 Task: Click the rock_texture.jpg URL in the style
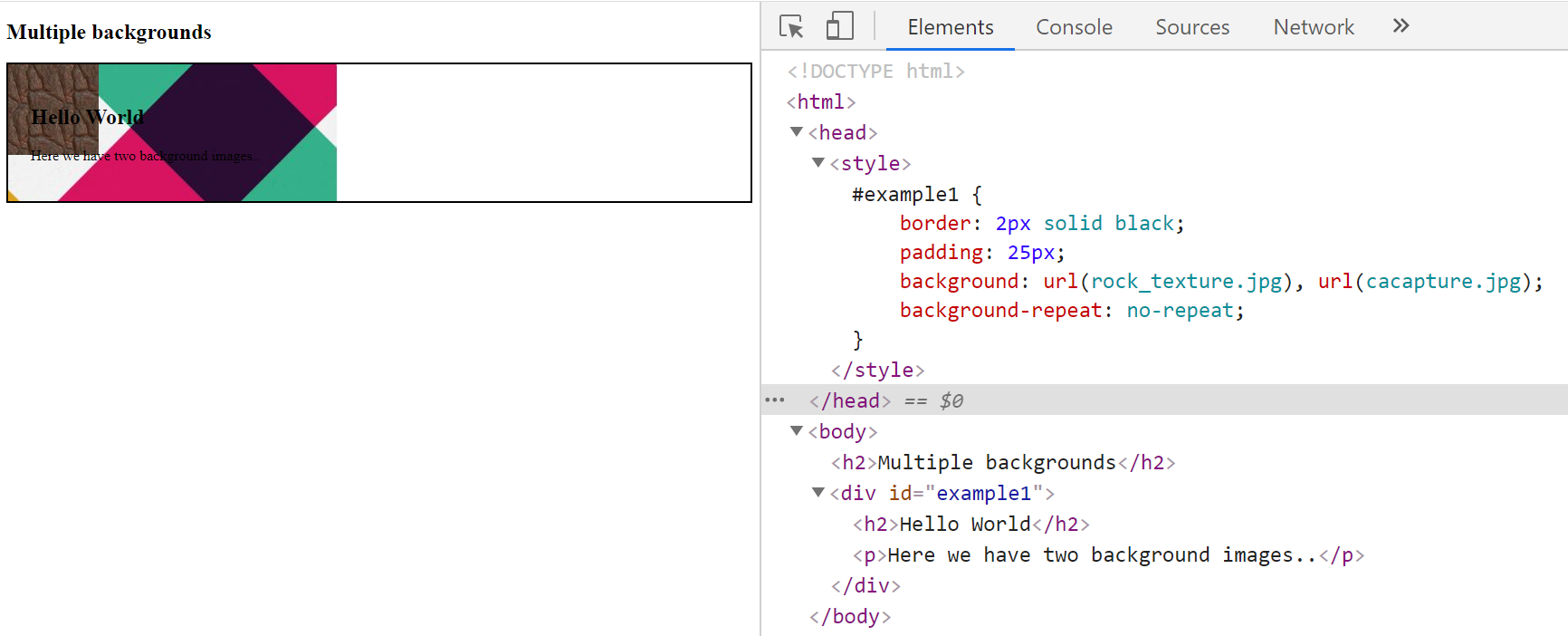coord(1186,282)
